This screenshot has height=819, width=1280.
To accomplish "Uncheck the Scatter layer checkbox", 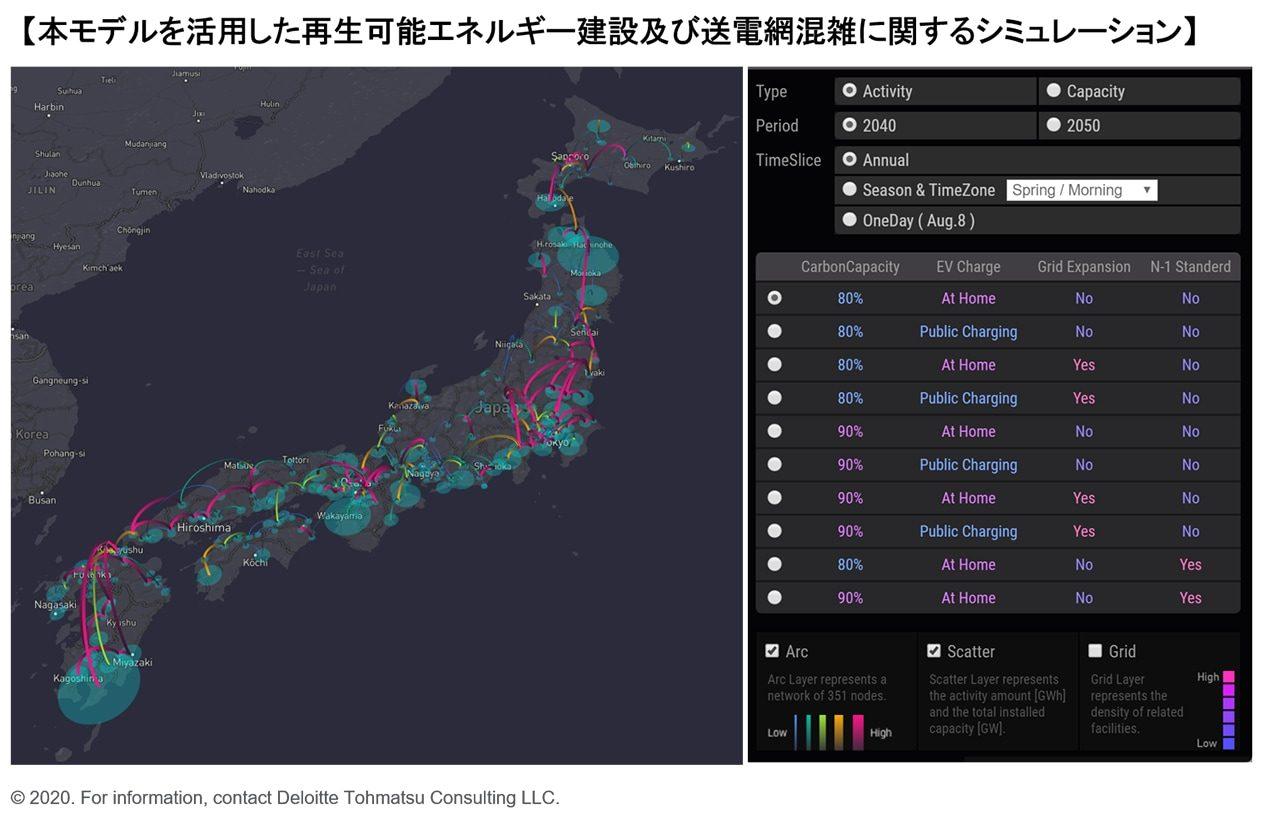I will coord(934,651).
